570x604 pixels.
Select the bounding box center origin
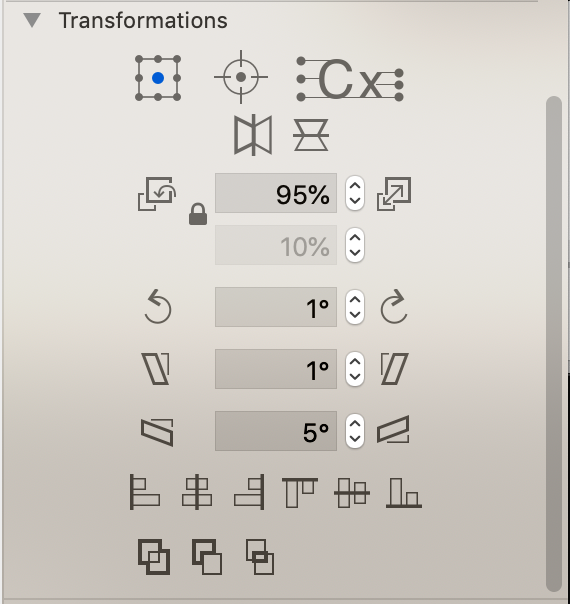click(x=158, y=78)
